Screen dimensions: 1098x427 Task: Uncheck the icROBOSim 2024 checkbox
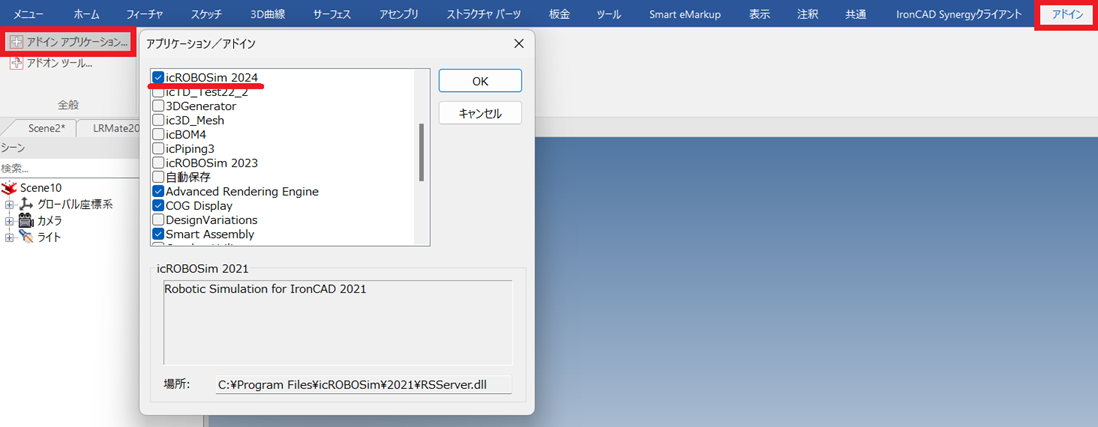[158, 77]
